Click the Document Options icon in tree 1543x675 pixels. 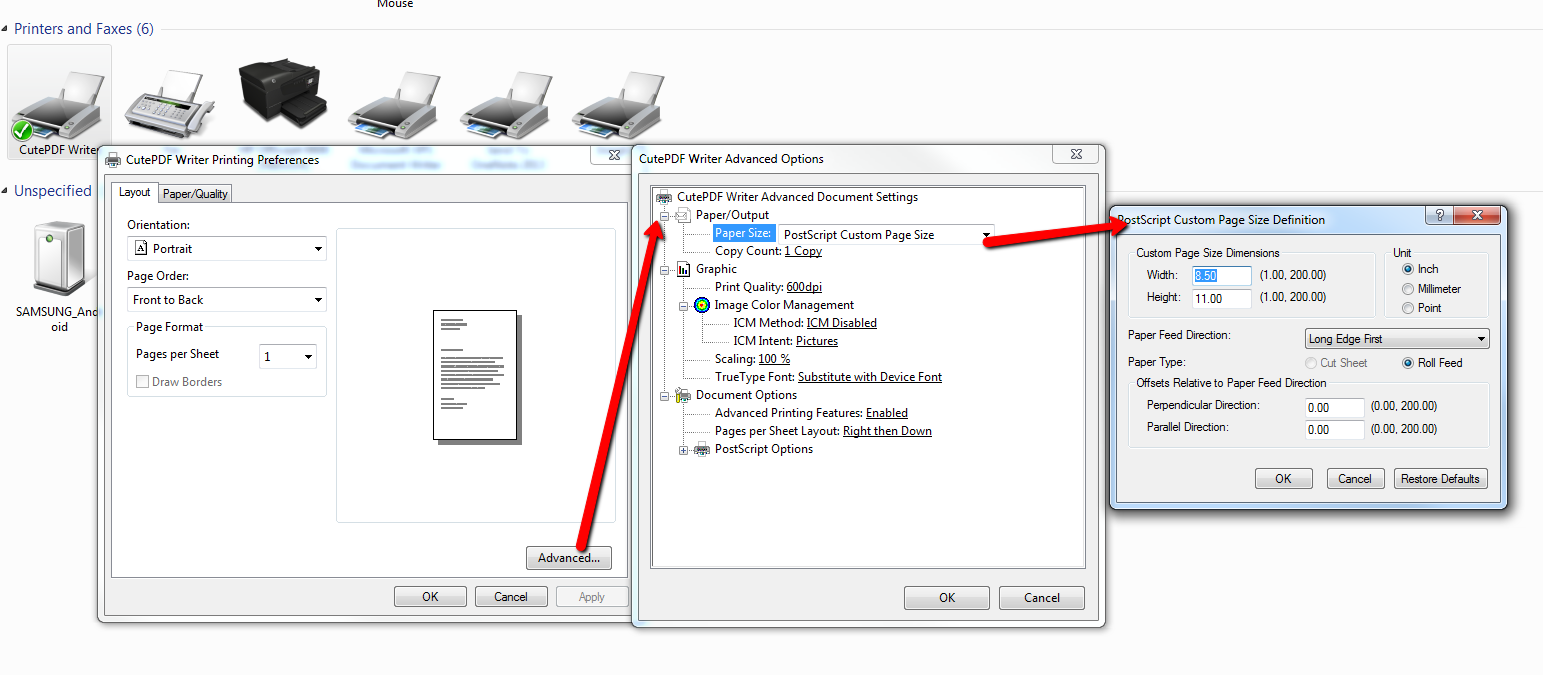tap(684, 395)
